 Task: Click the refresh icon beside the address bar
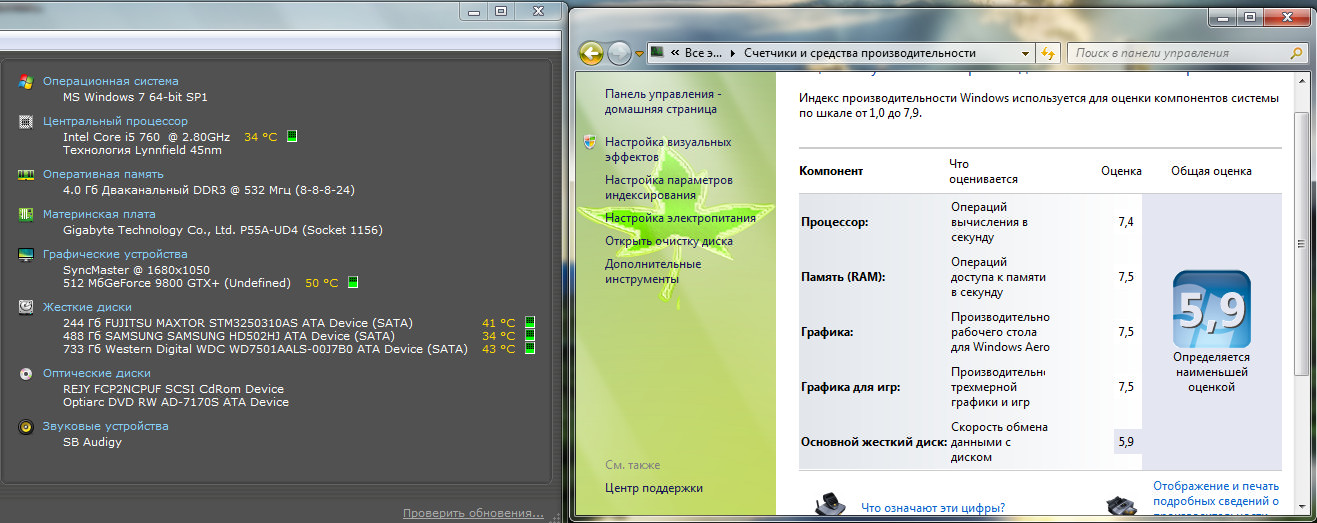tap(1048, 53)
